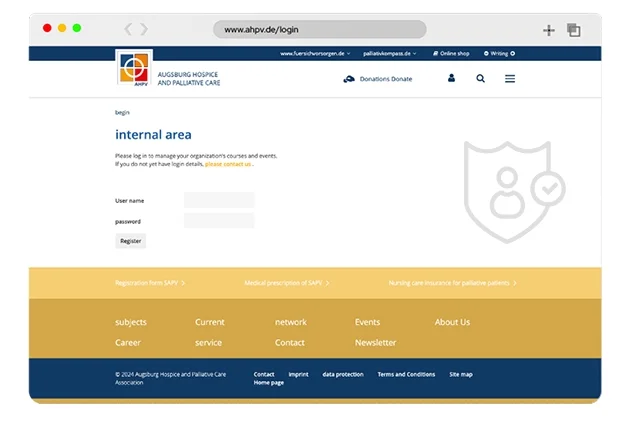Screen dimensions: 628x429
Task: Open 'Events' footer menu item
Action: tap(367, 322)
